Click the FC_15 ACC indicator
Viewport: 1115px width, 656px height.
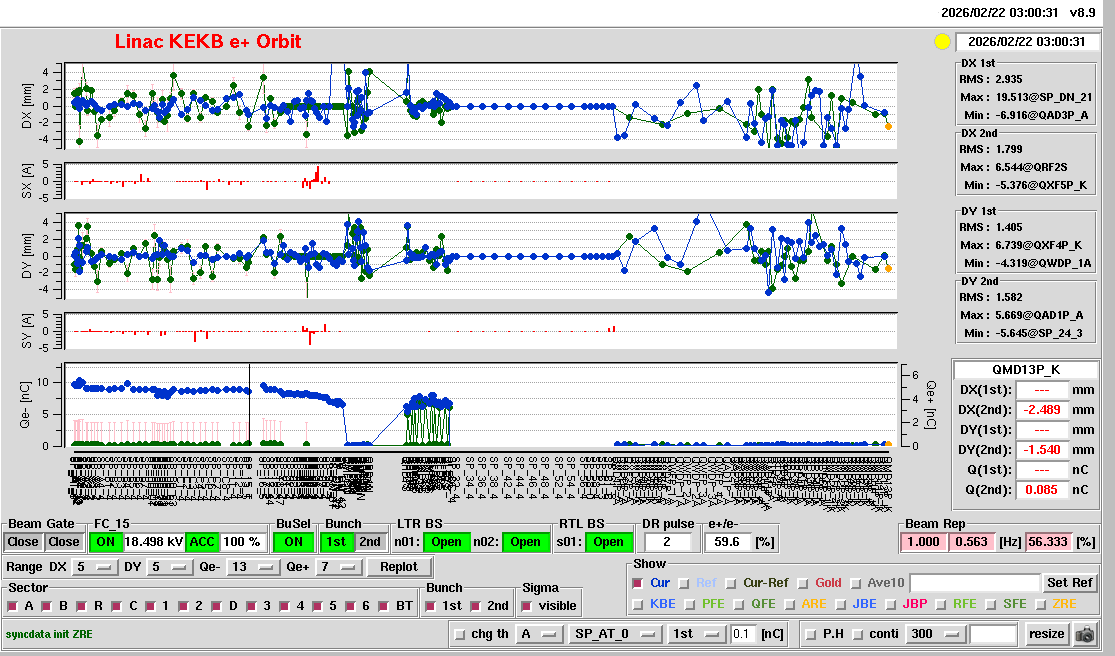click(x=203, y=542)
